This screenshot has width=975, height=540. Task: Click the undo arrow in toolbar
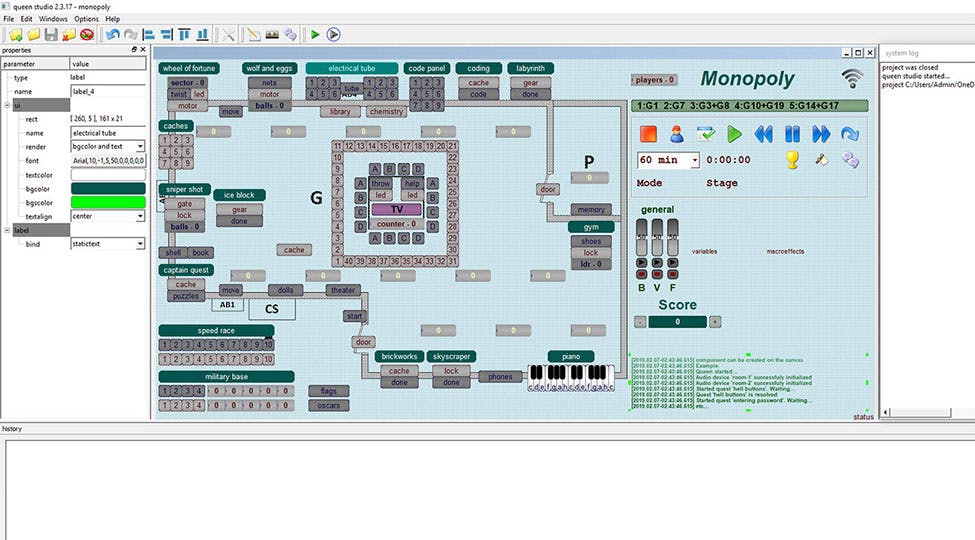click(x=112, y=34)
